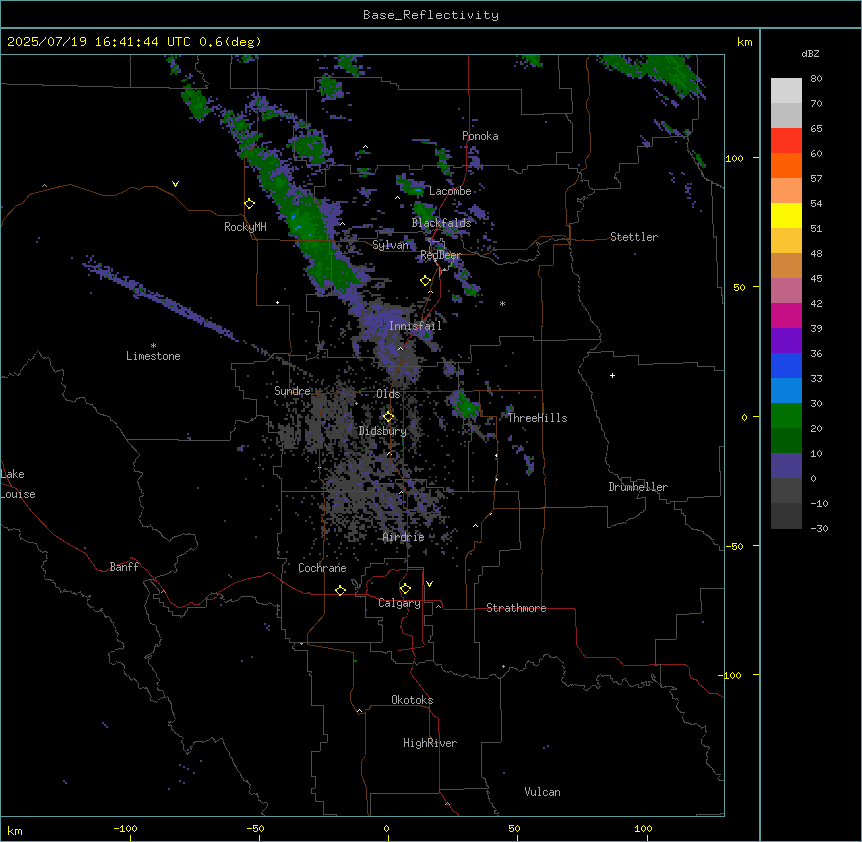Click the Calgary city label
Viewport: 862px width, 842px height.
[399, 603]
